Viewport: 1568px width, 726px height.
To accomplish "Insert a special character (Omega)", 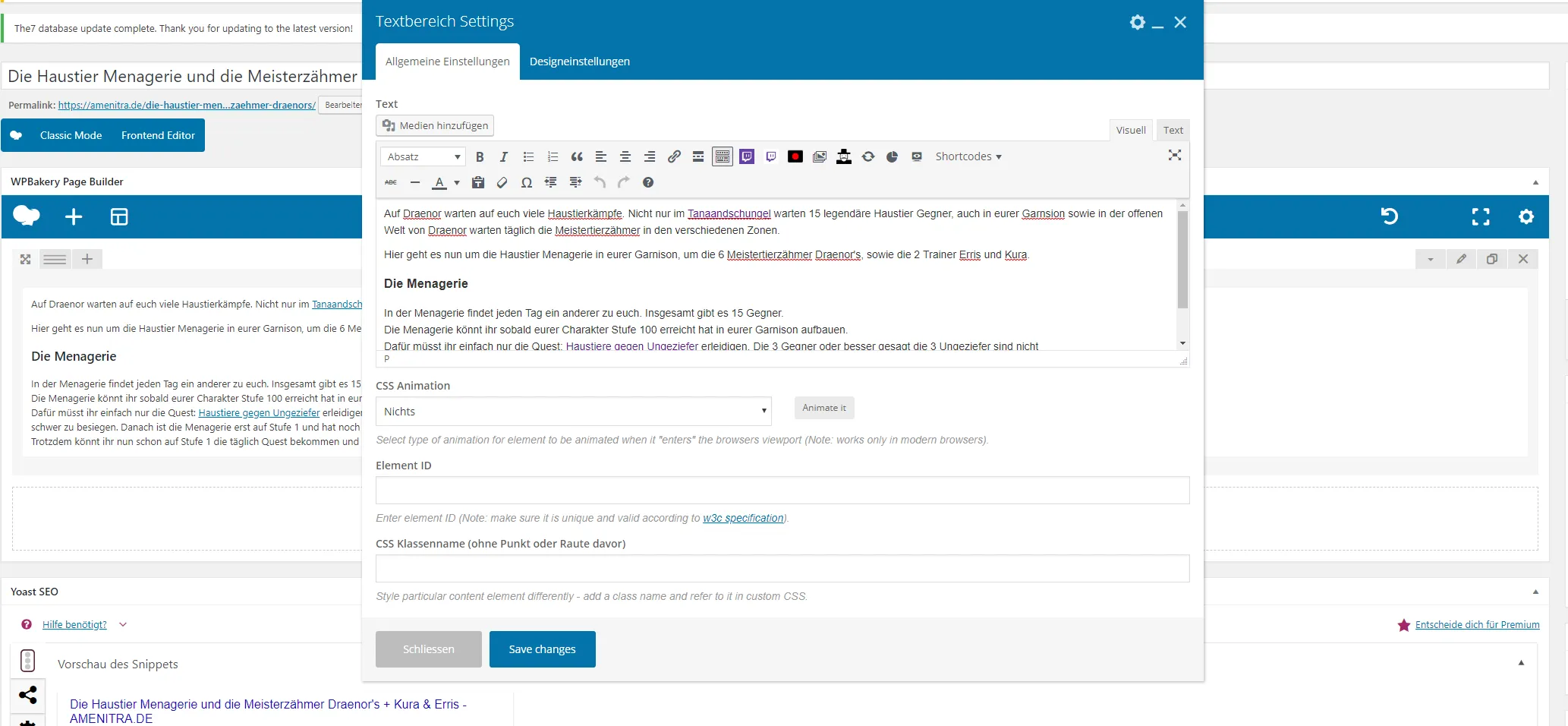I will [x=527, y=182].
